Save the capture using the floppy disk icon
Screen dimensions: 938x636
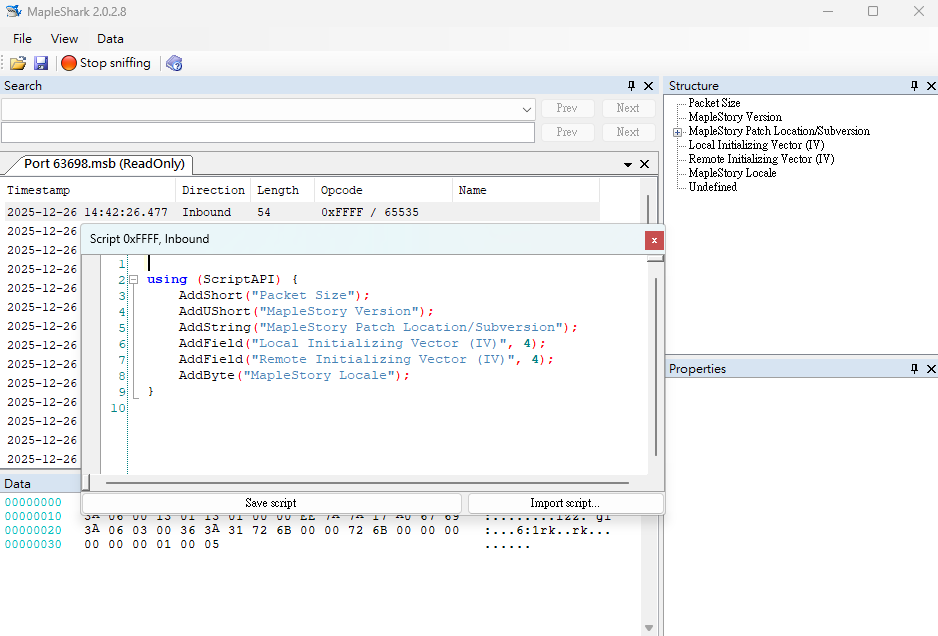click(x=41, y=63)
